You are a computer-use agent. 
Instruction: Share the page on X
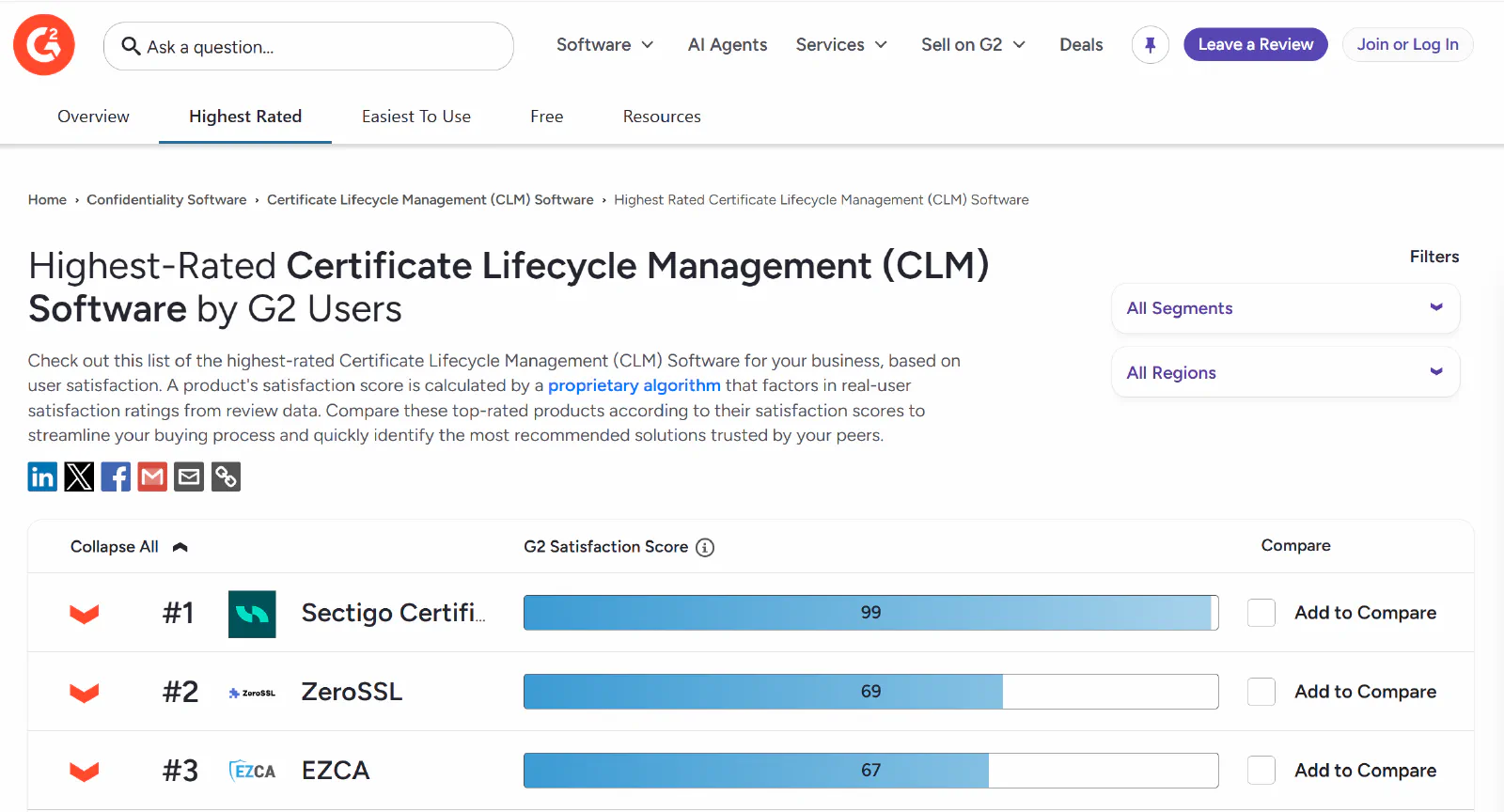(79, 476)
